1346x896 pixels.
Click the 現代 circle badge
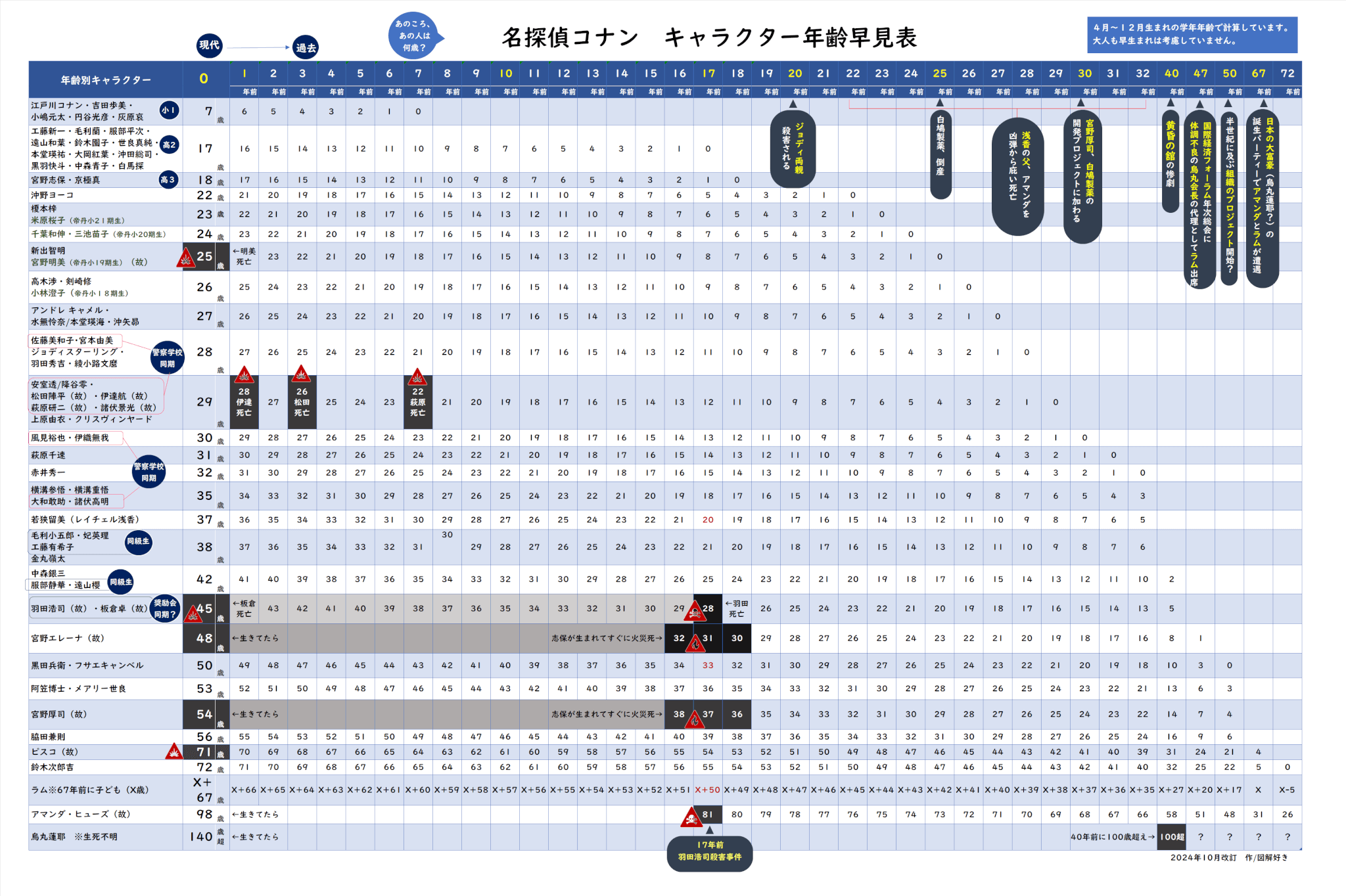(x=210, y=45)
